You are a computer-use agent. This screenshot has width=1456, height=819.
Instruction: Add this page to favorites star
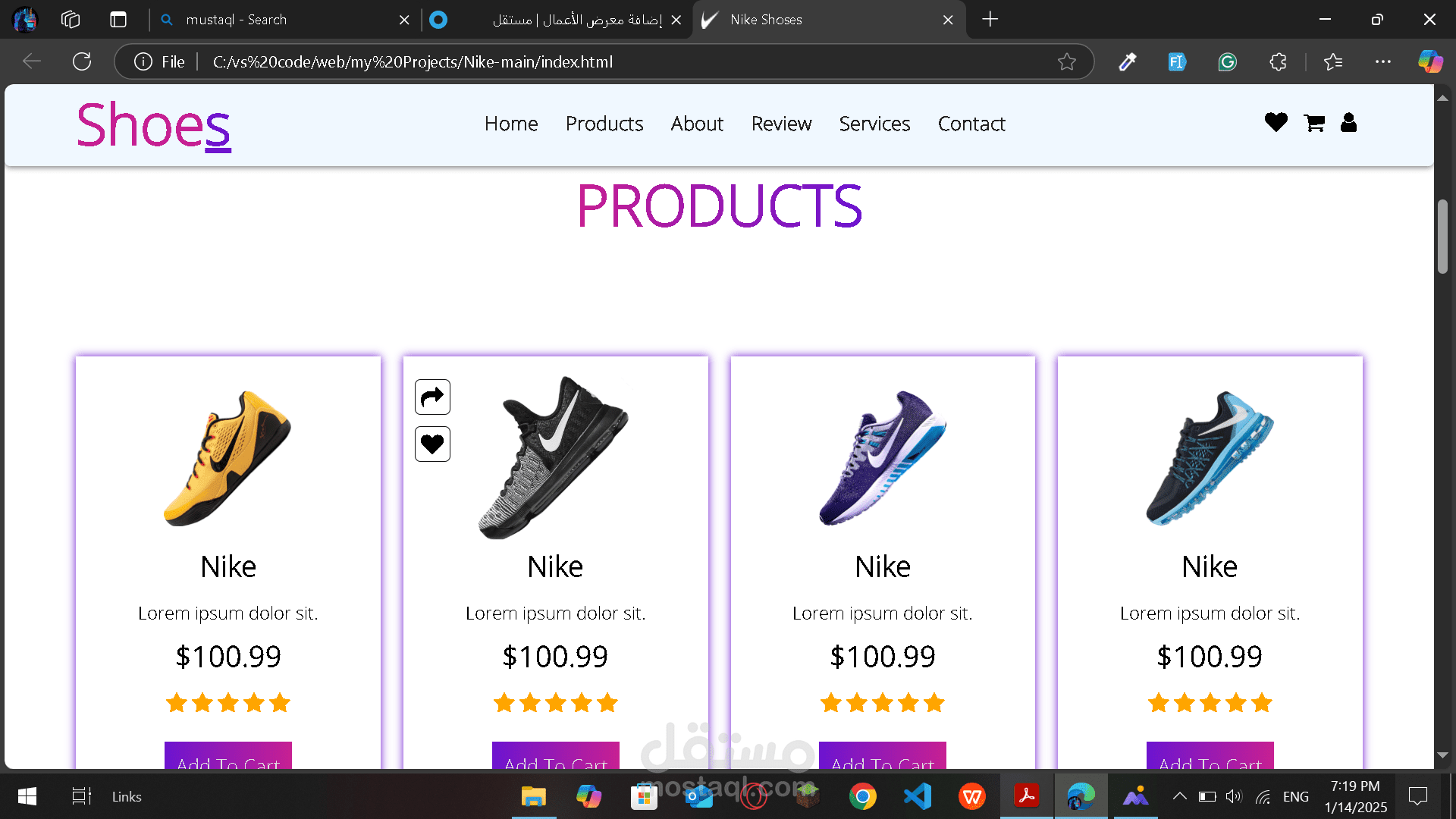click(x=1066, y=61)
